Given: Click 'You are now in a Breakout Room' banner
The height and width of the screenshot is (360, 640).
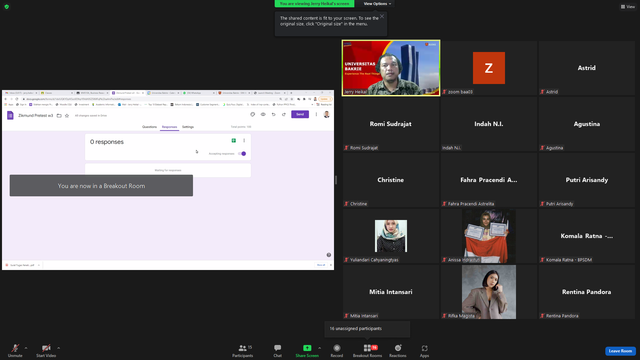Looking at the screenshot, I should [101, 186].
